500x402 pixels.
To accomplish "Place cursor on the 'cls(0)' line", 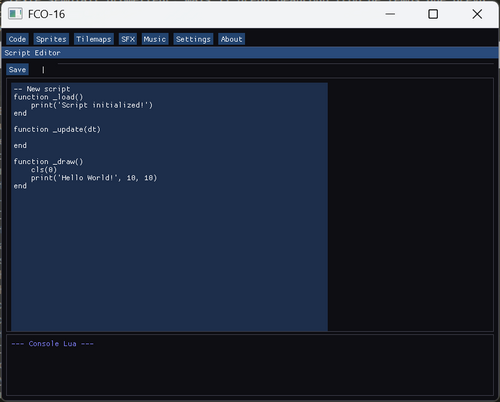I will tap(44, 170).
